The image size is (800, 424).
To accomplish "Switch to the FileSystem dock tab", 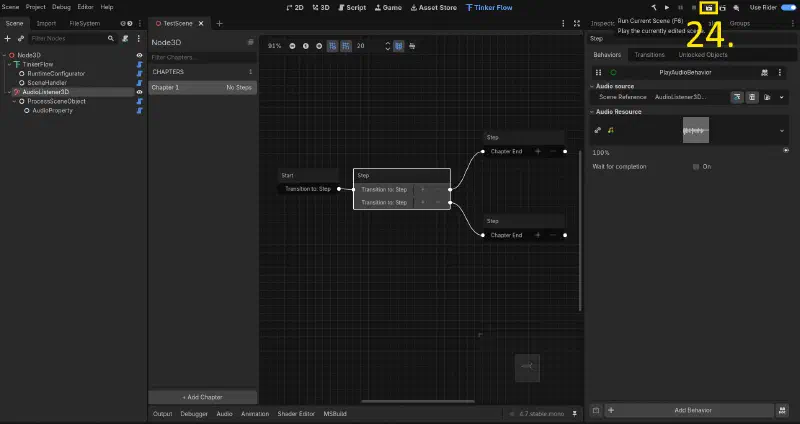I will pyautogui.click(x=85, y=23).
